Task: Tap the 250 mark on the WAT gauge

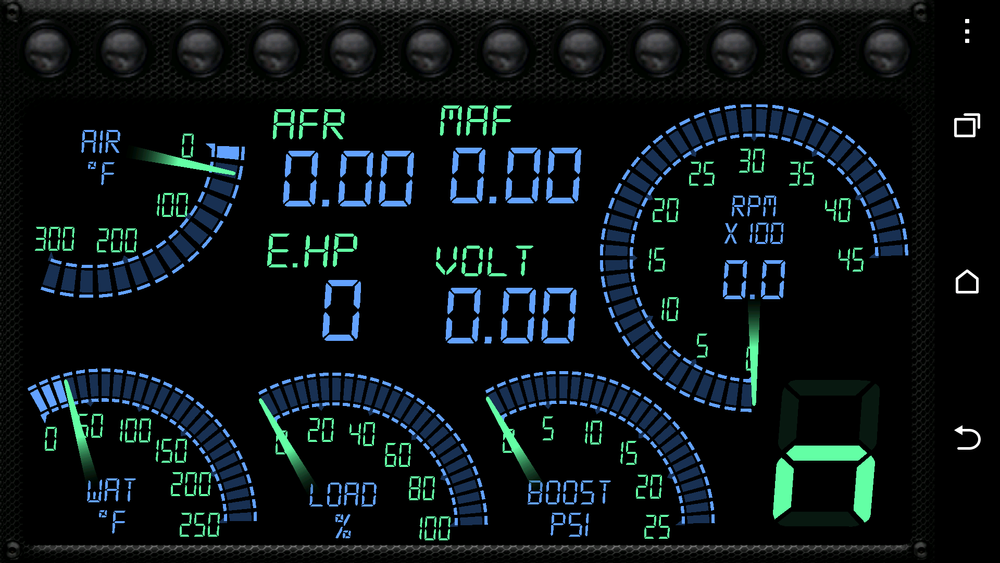Action: [200, 525]
